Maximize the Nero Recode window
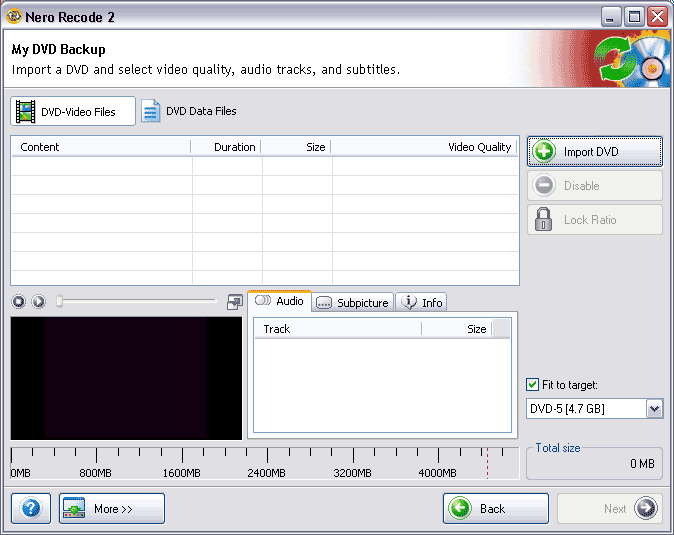 point(634,17)
